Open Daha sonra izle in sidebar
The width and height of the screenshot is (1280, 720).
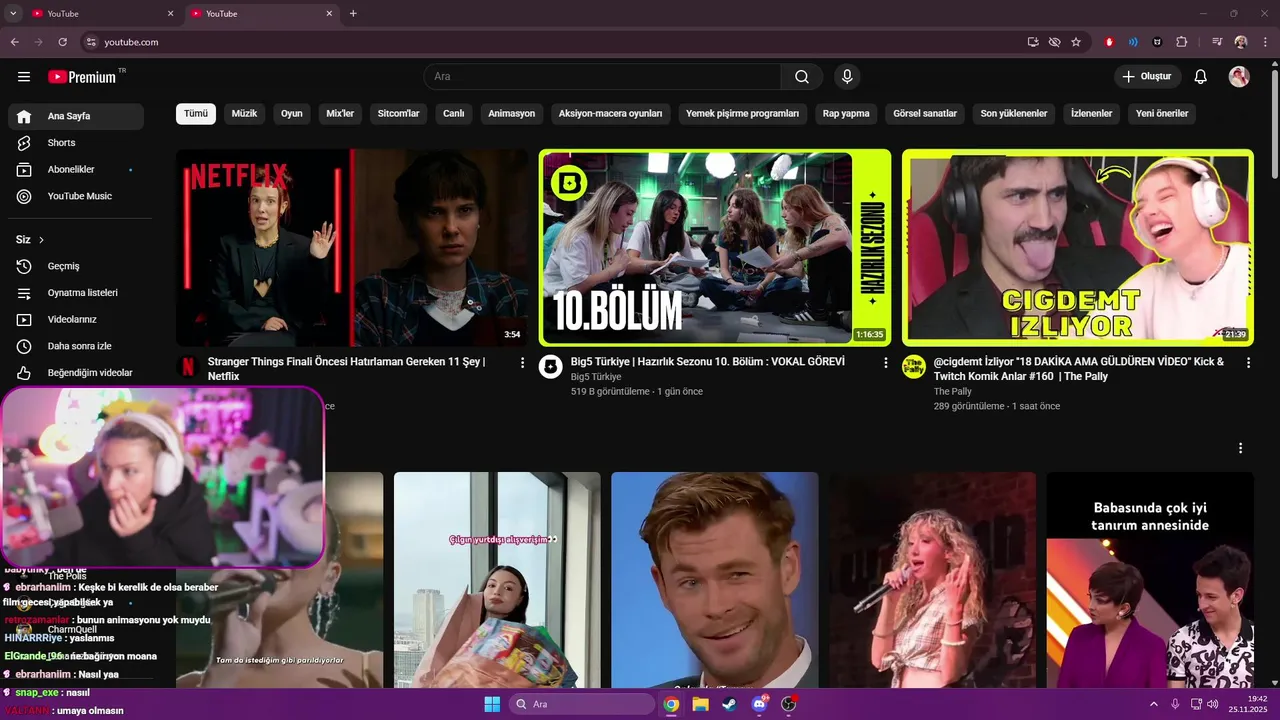tap(76, 346)
